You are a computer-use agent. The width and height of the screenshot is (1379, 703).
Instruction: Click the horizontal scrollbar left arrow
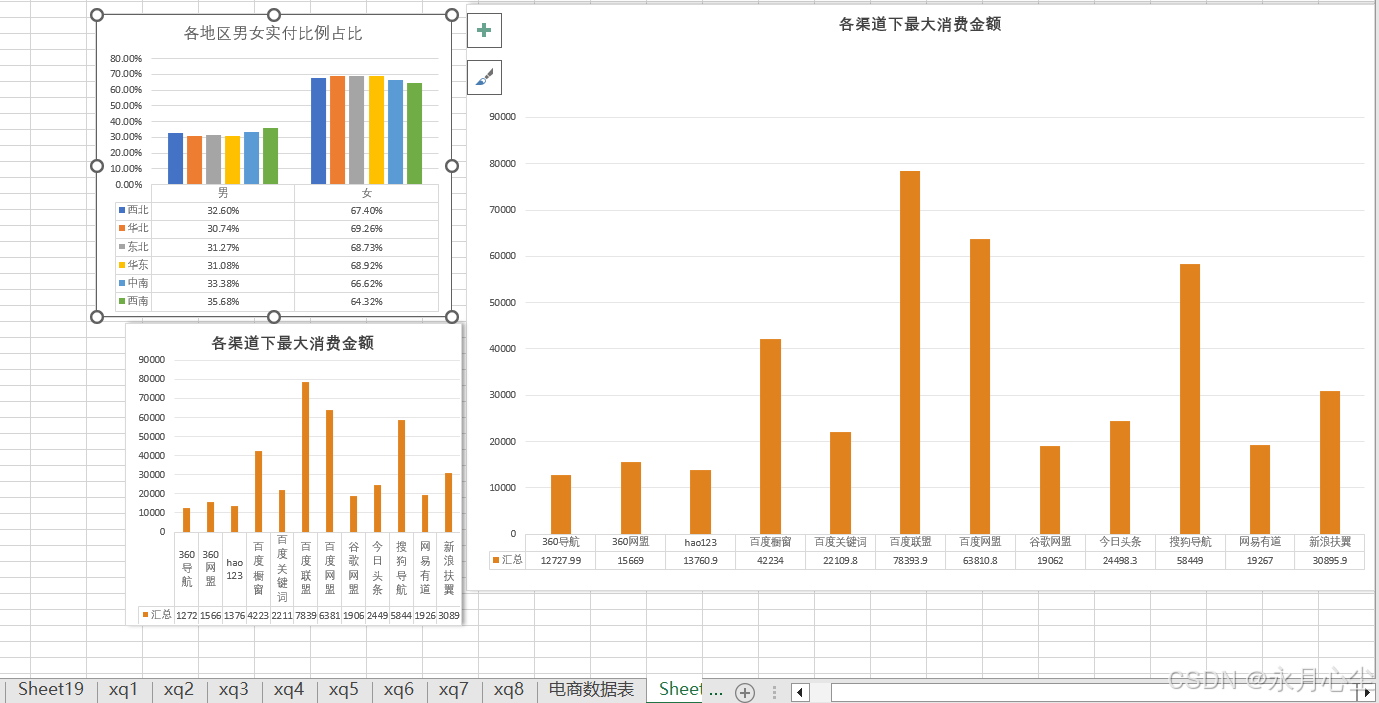(800, 692)
